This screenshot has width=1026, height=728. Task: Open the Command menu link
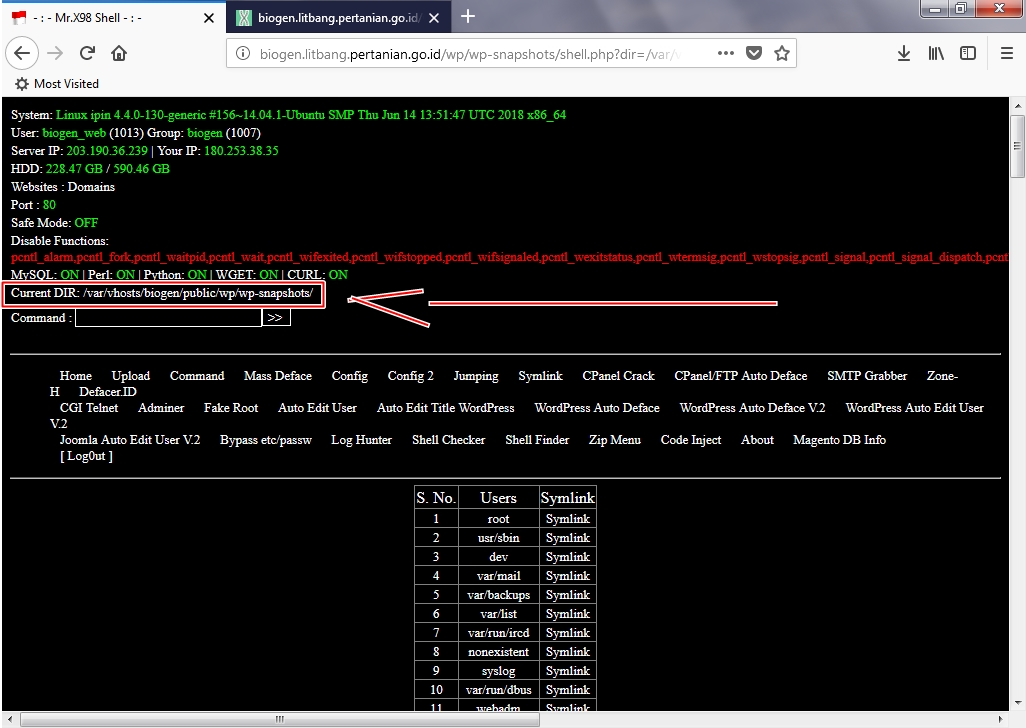point(197,376)
